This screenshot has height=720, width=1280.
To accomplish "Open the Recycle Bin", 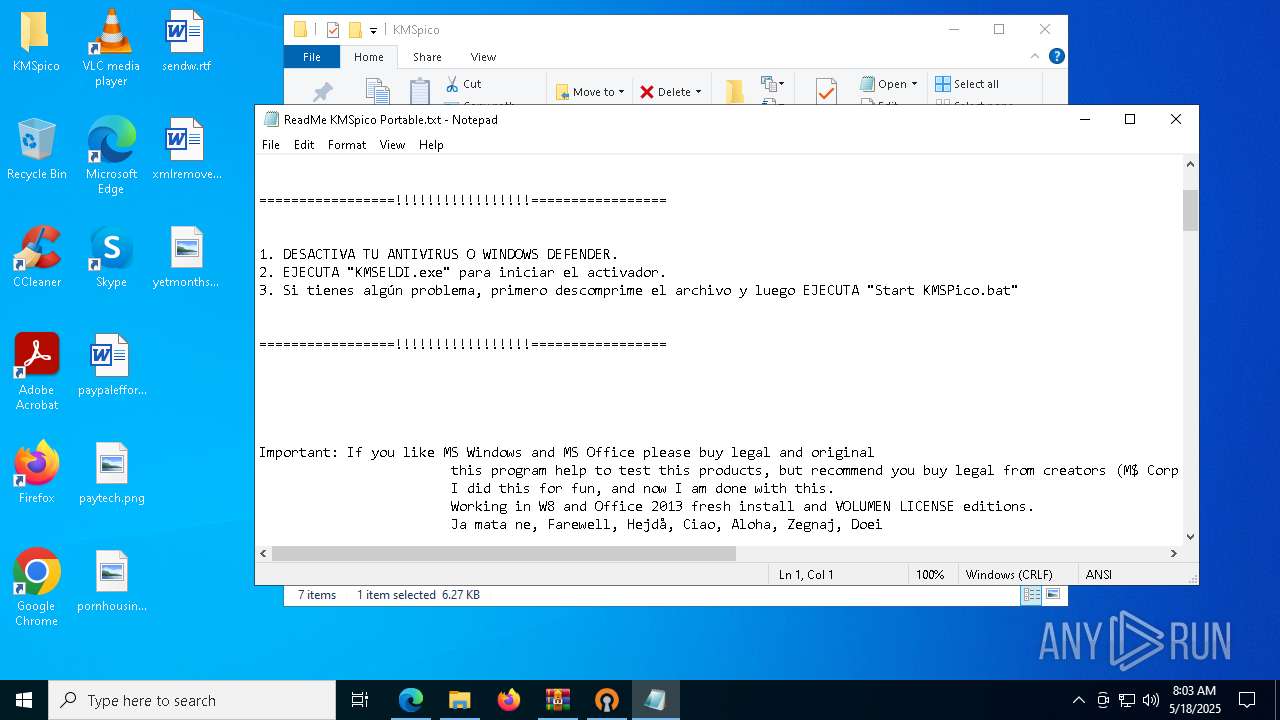I will click(x=37, y=150).
